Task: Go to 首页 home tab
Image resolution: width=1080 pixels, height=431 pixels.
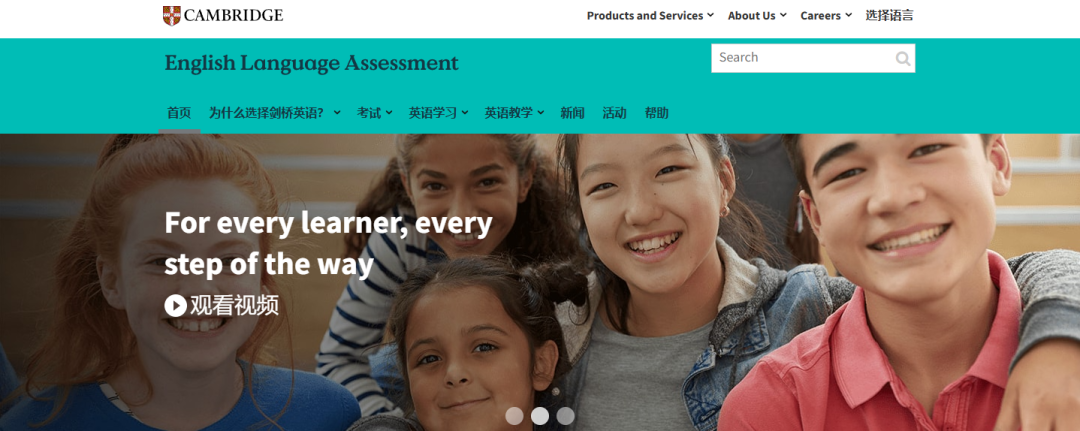Action: (179, 113)
